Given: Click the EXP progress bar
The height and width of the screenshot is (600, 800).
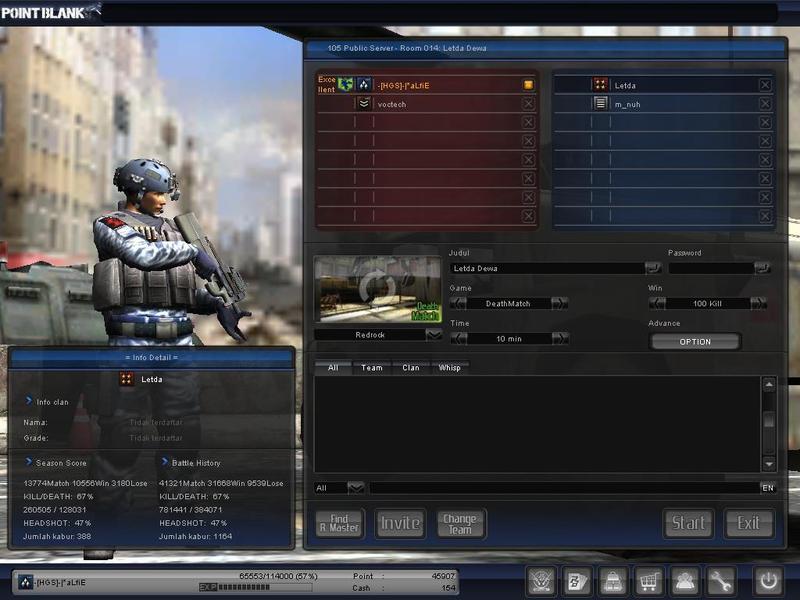Looking at the screenshot, I should pos(255,587).
